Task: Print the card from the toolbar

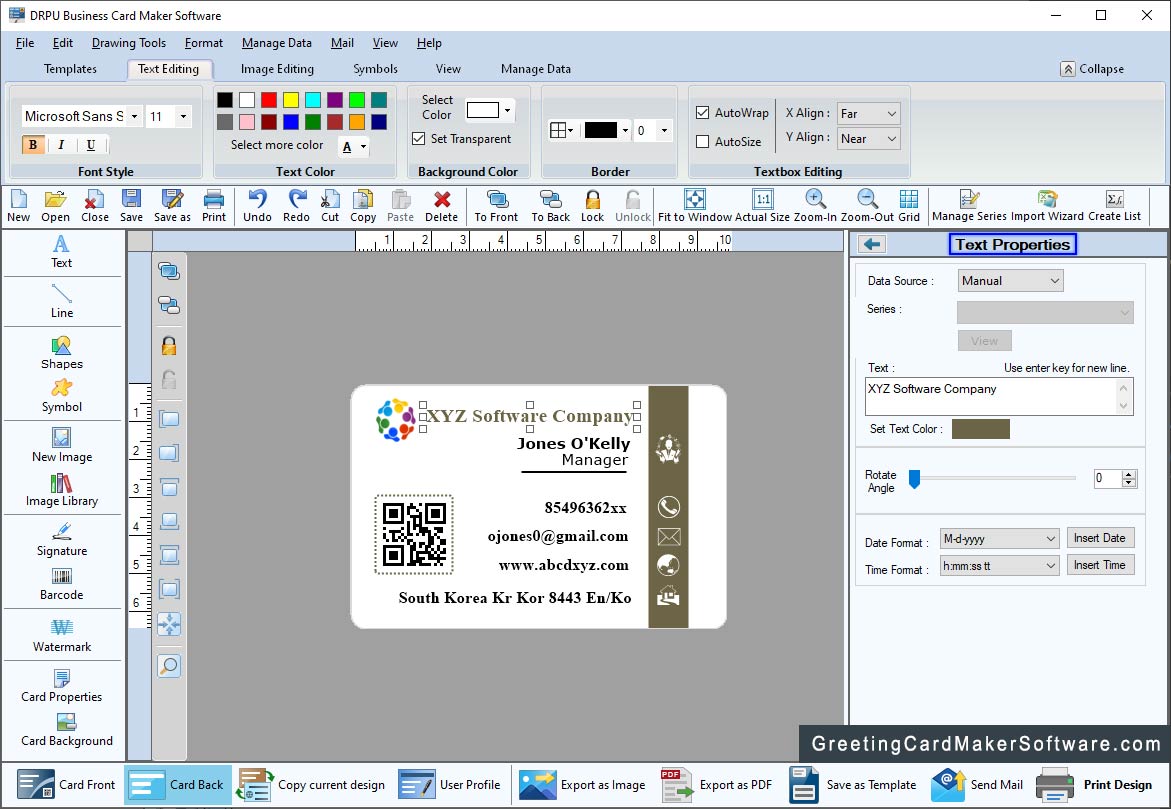Action: coord(214,205)
